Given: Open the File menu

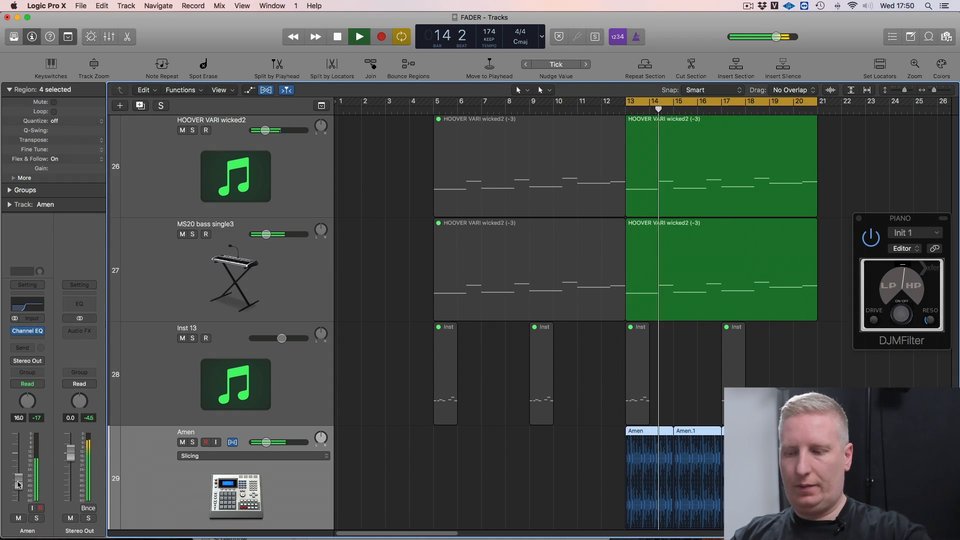Looking at the screenshot, I should [80, 6].
